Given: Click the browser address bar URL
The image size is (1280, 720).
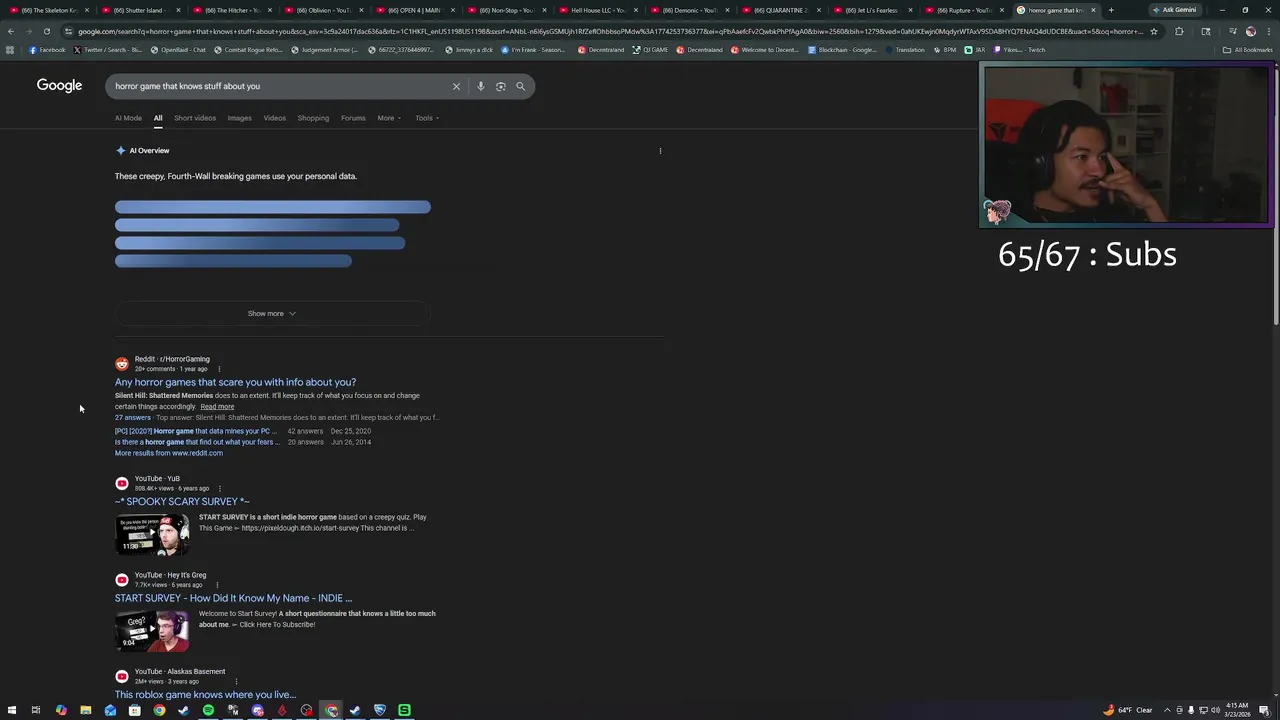Looking at the screenshot, I should [610, 31].
